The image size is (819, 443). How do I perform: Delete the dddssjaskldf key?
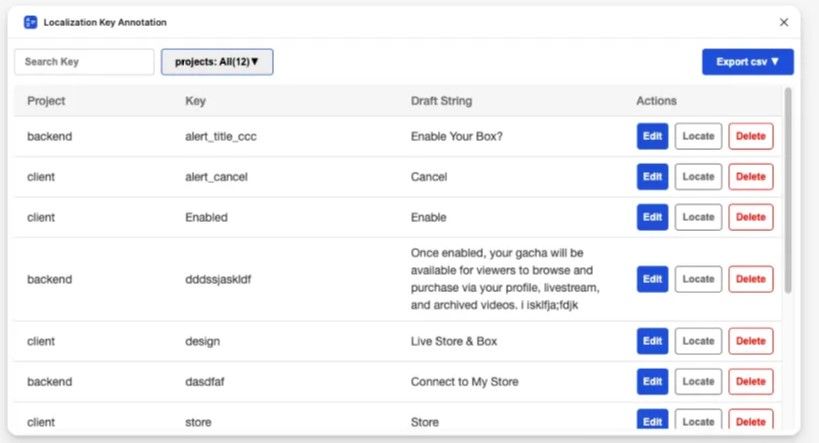pyautogui.click(x=751, y=279)
